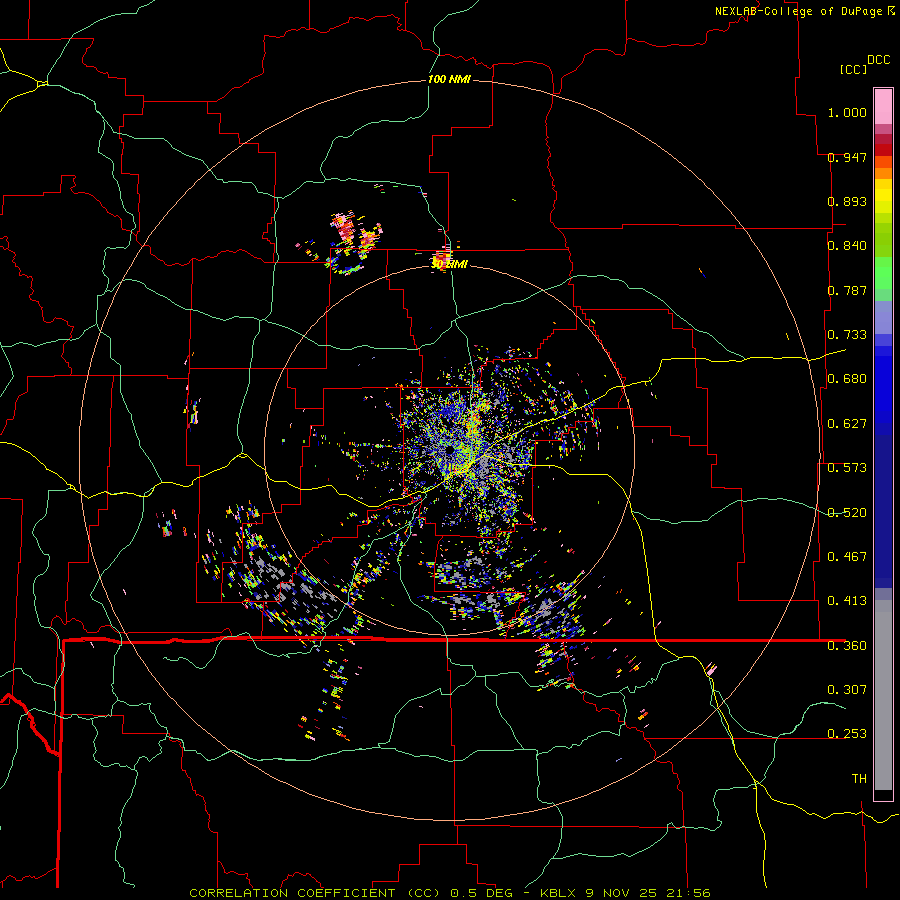Click the 0.413 legend value
The height and width of the screenshot is (900, 900).
point(847,601)
